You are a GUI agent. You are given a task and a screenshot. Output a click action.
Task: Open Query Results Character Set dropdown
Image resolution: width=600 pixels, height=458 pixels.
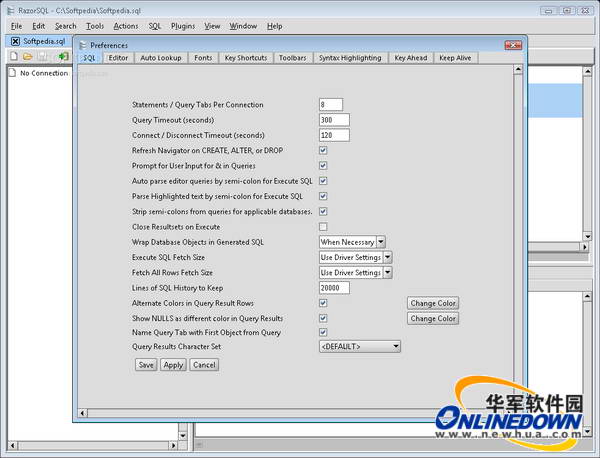tap(360, 347)
